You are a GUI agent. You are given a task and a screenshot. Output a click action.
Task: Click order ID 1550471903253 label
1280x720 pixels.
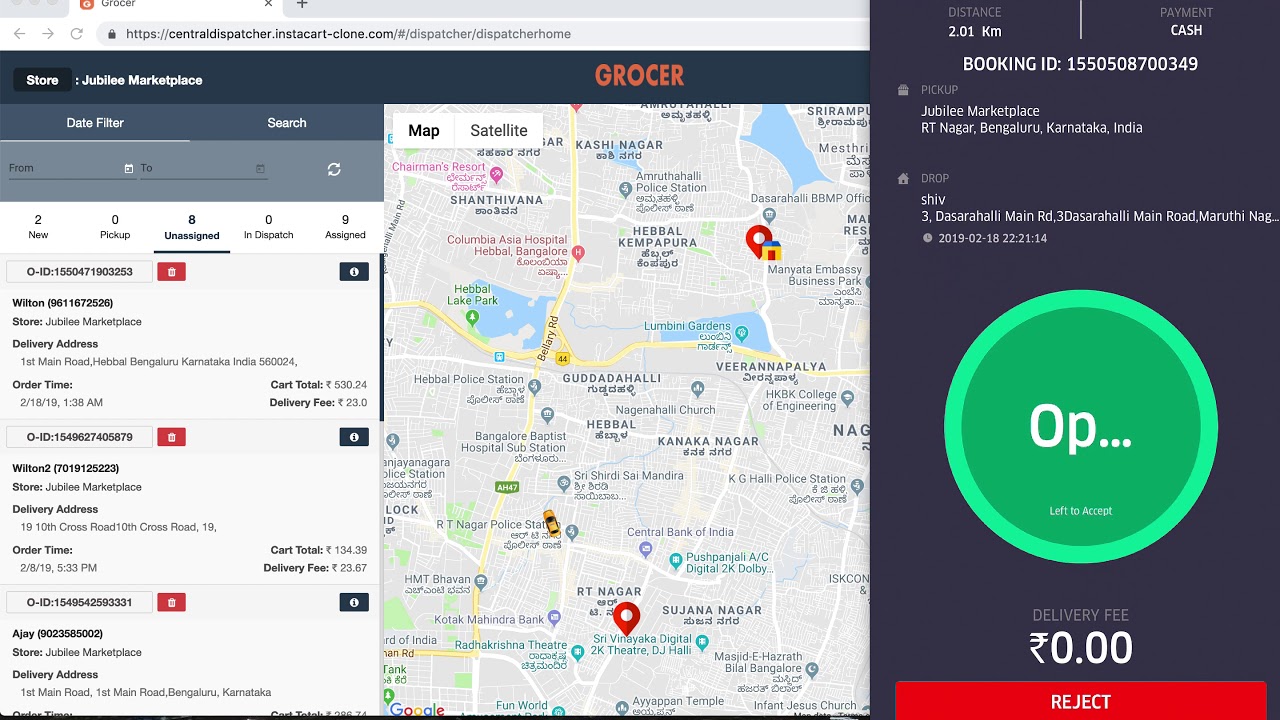79,271
